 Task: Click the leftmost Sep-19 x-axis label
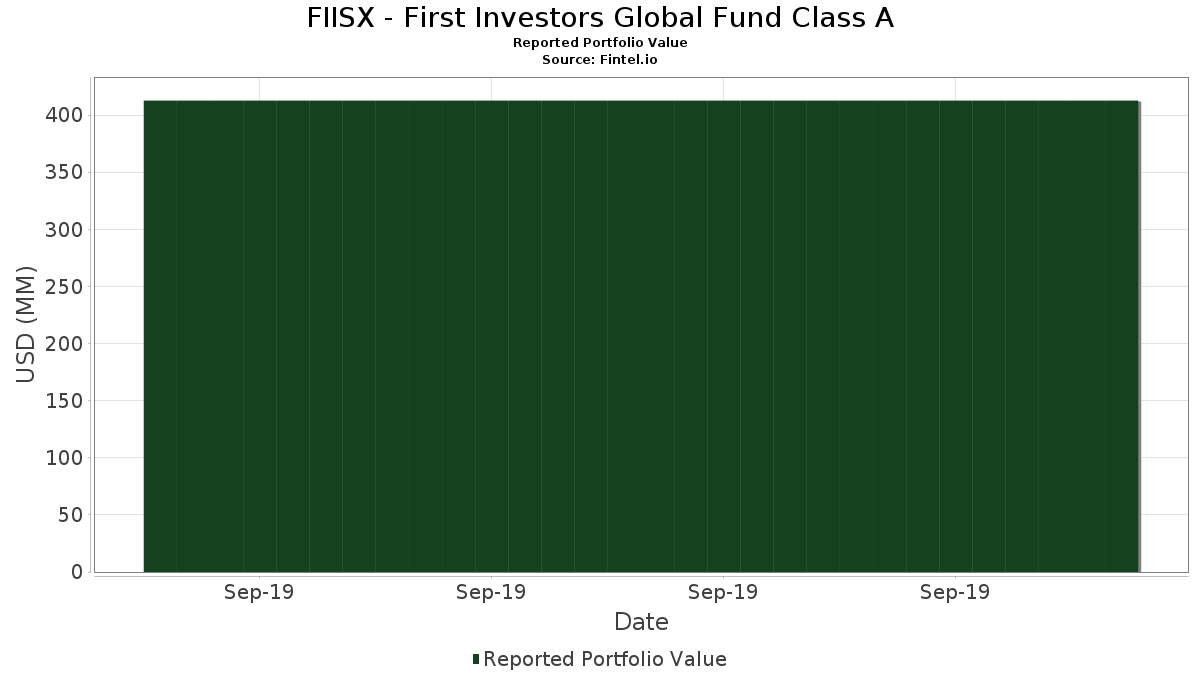[258, 593]
